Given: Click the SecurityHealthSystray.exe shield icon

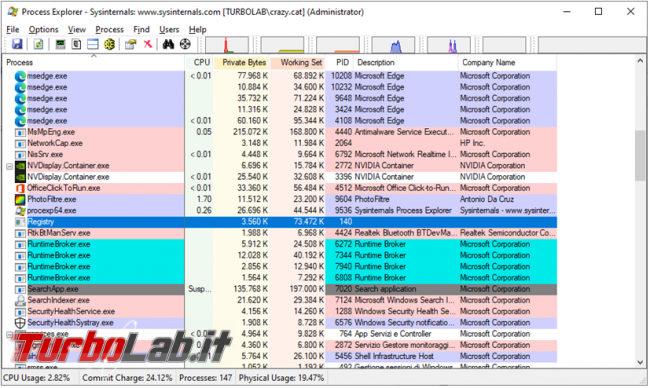Looking at the screenshot, I should (20, 323).
